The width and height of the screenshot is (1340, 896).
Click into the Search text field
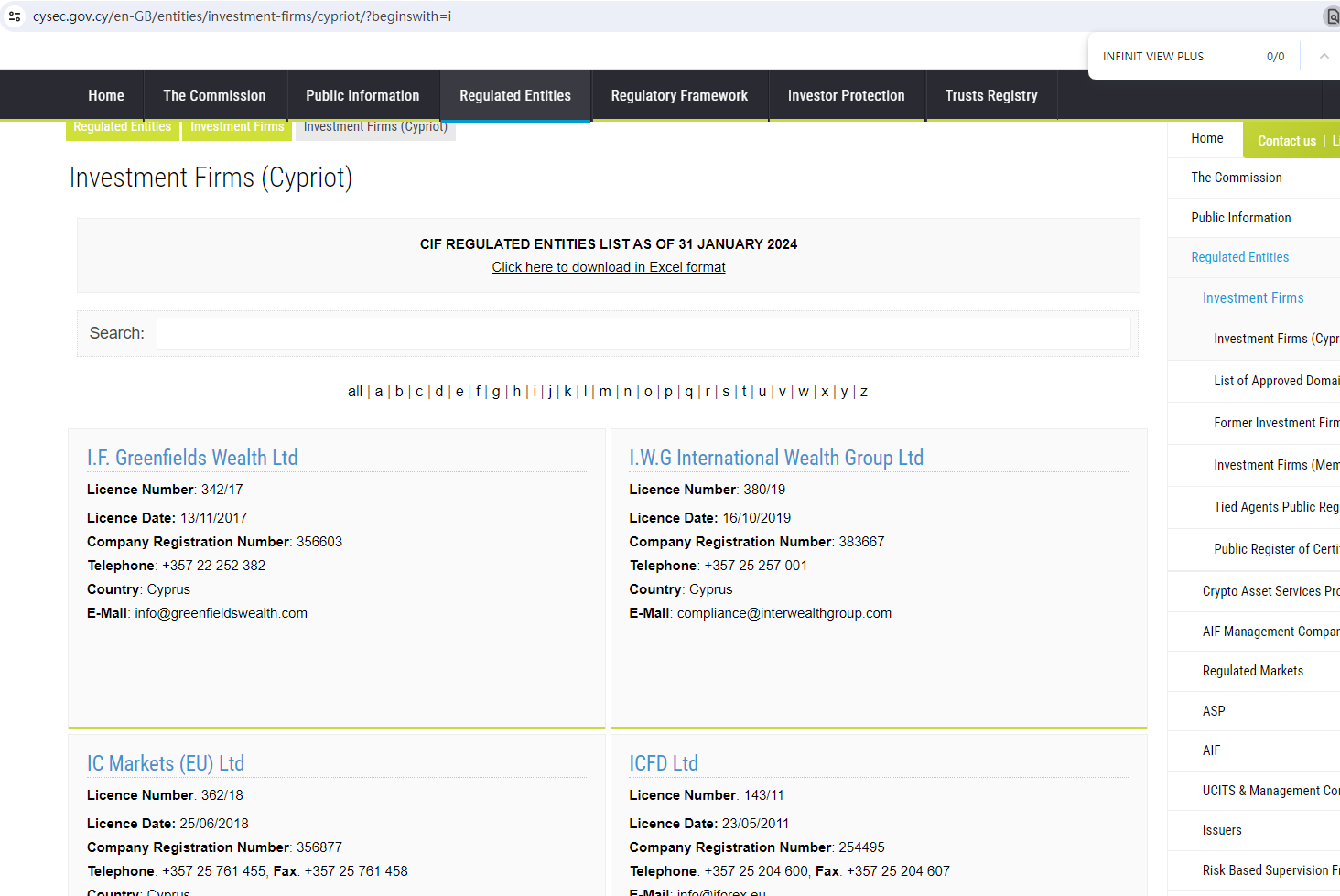click(x=643, y=333)
